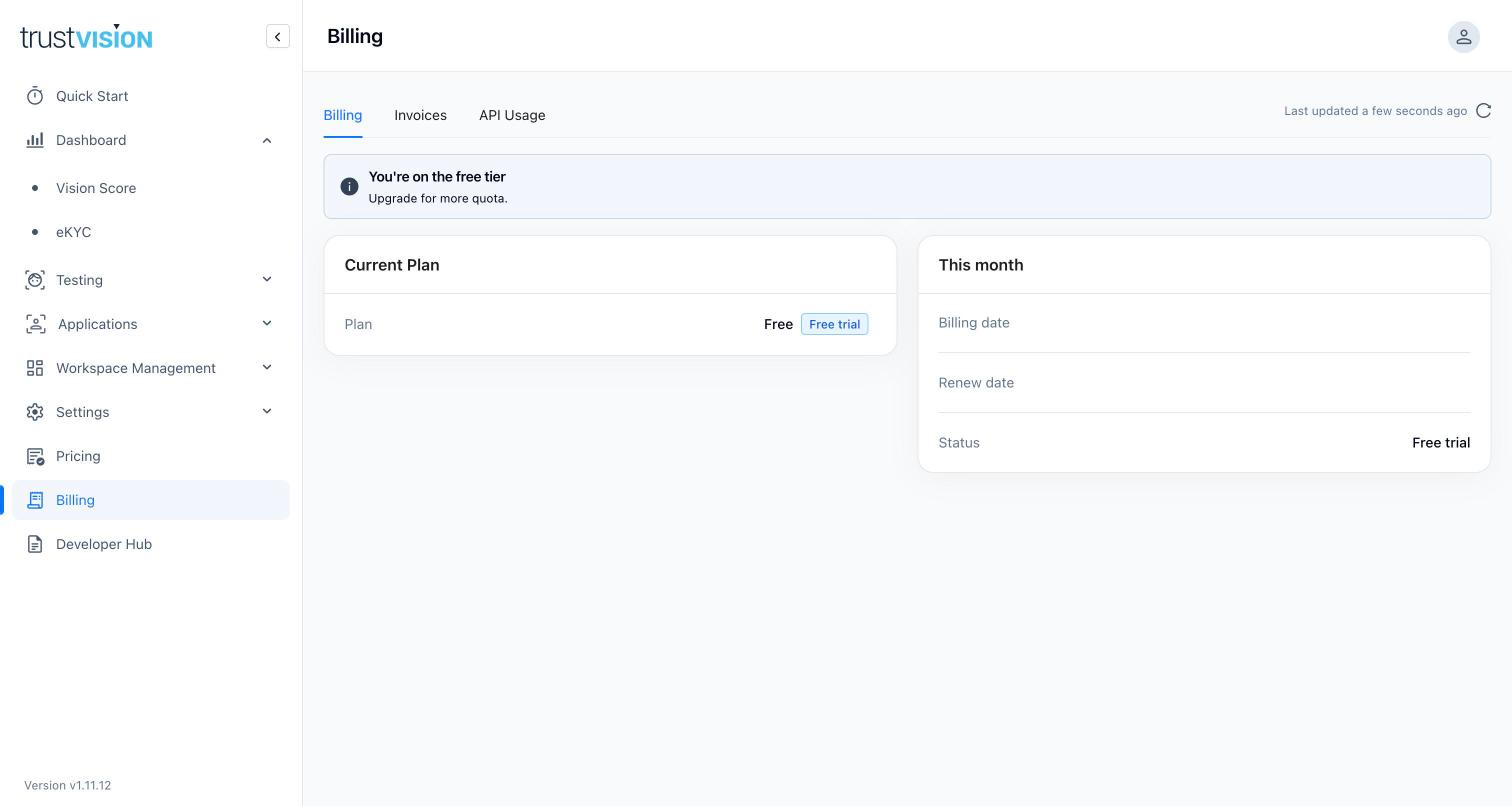Open Quick Start from the sidebar

point(151,96)
